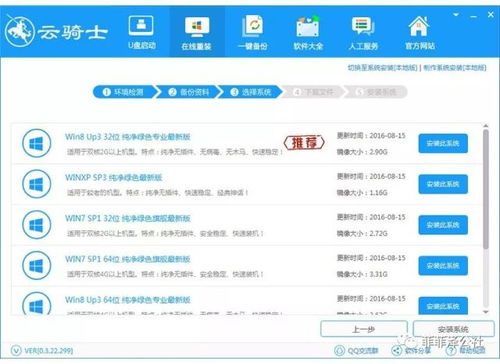Screen dimensions: 500x364
Task: Select step 4 下载文件
Action: [313, 92]
